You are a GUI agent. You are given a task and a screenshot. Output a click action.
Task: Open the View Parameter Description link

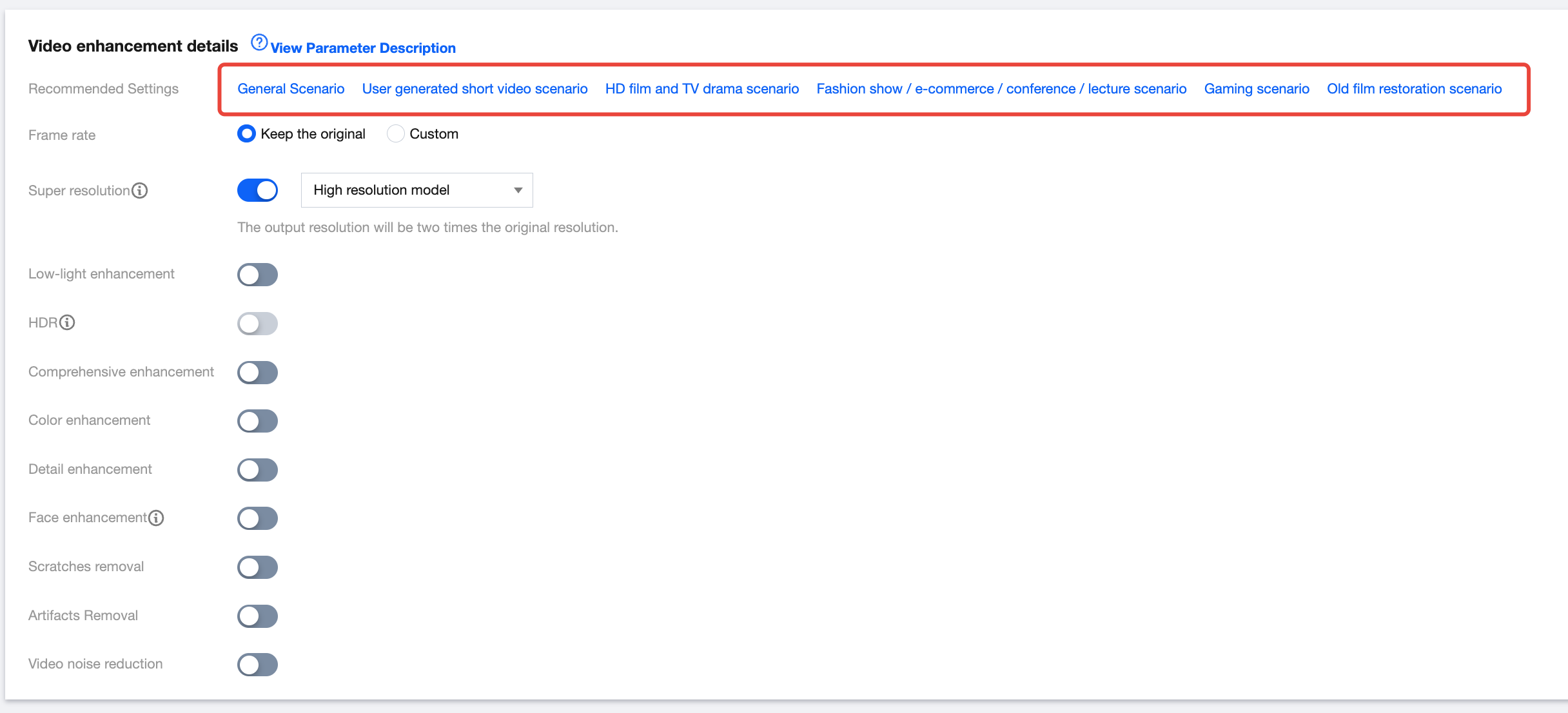tap(363, 48)
